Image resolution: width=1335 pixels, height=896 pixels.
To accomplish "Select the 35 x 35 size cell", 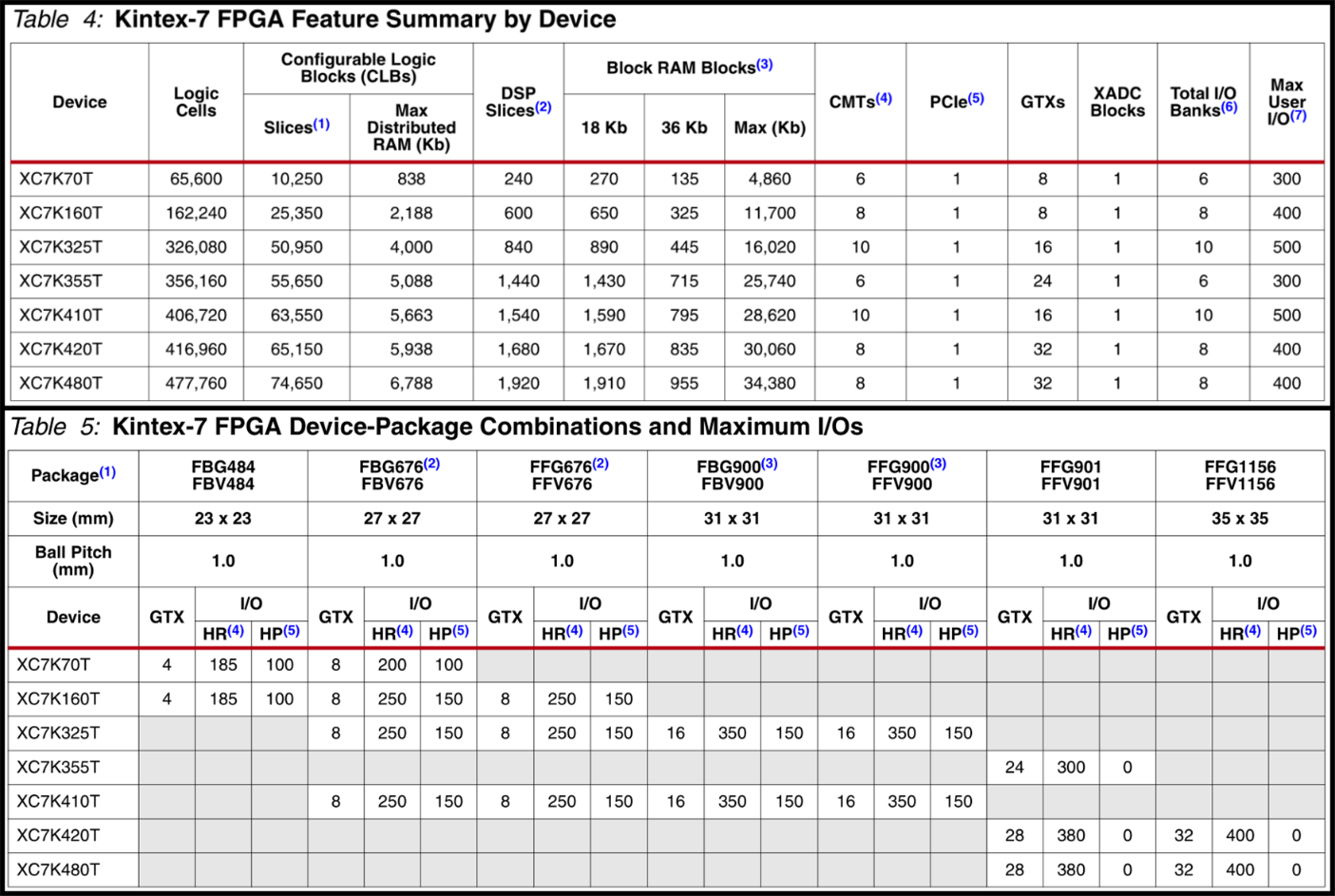I will pyautogui.click(x=1240, y=519).
